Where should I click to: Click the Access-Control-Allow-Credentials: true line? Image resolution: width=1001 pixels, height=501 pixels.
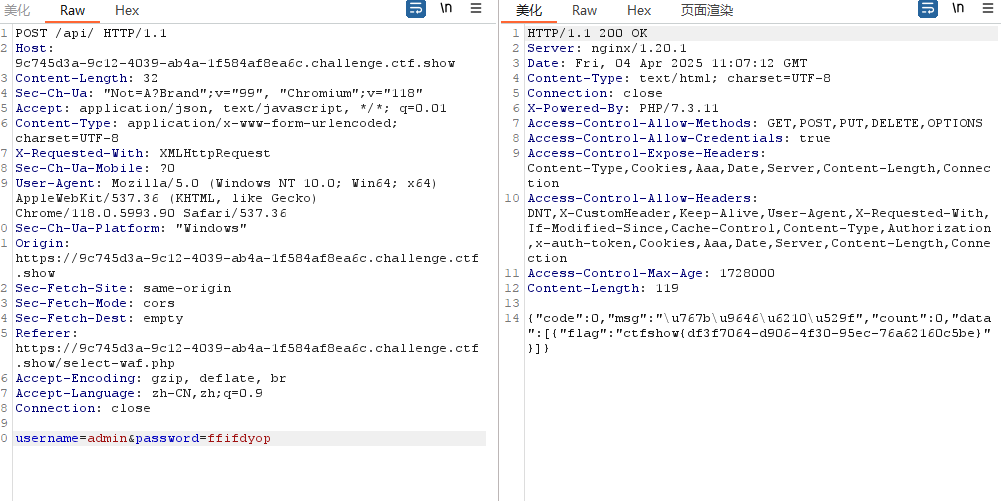pos(679,138)
